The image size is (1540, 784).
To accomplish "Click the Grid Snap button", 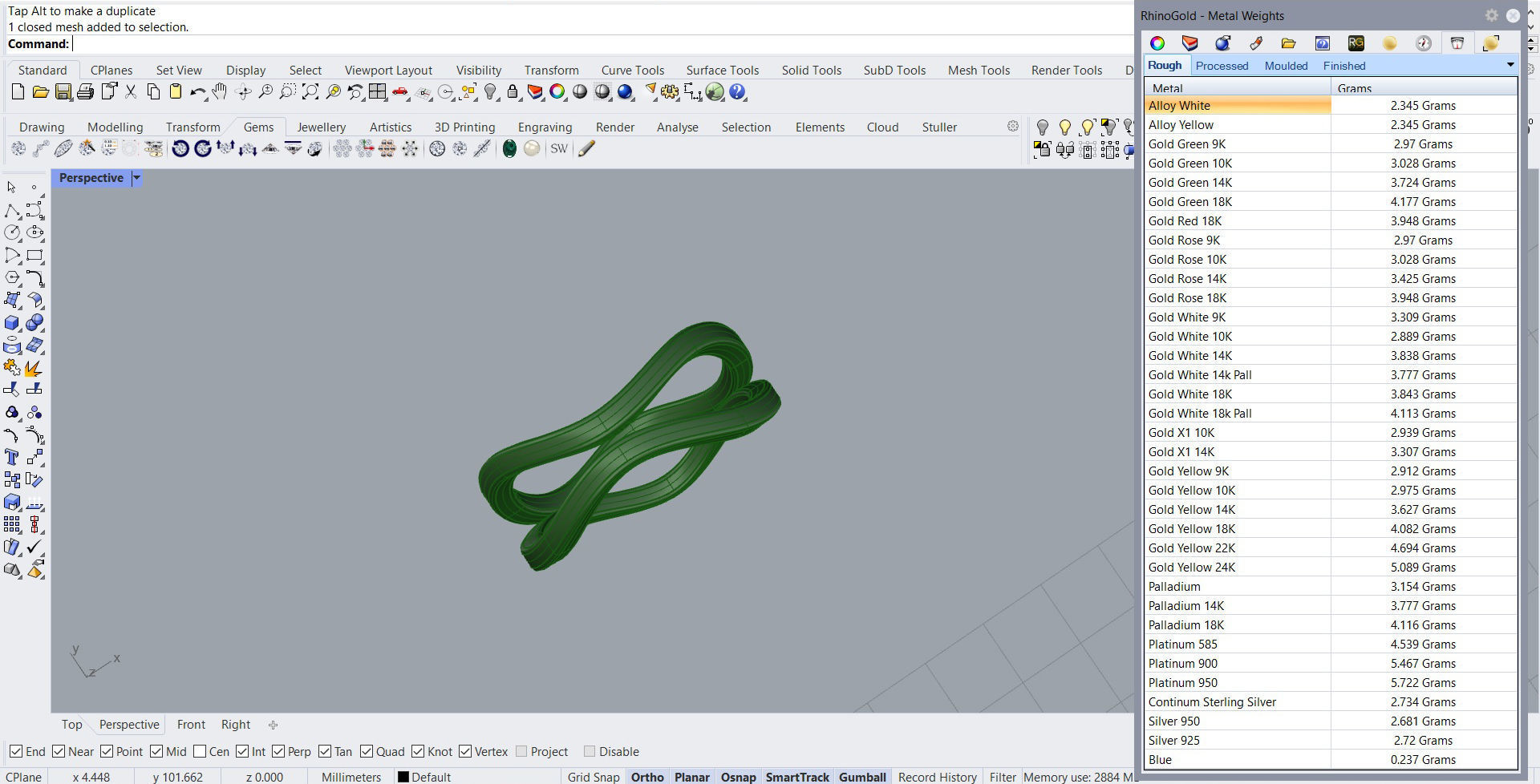I will 594,777.
